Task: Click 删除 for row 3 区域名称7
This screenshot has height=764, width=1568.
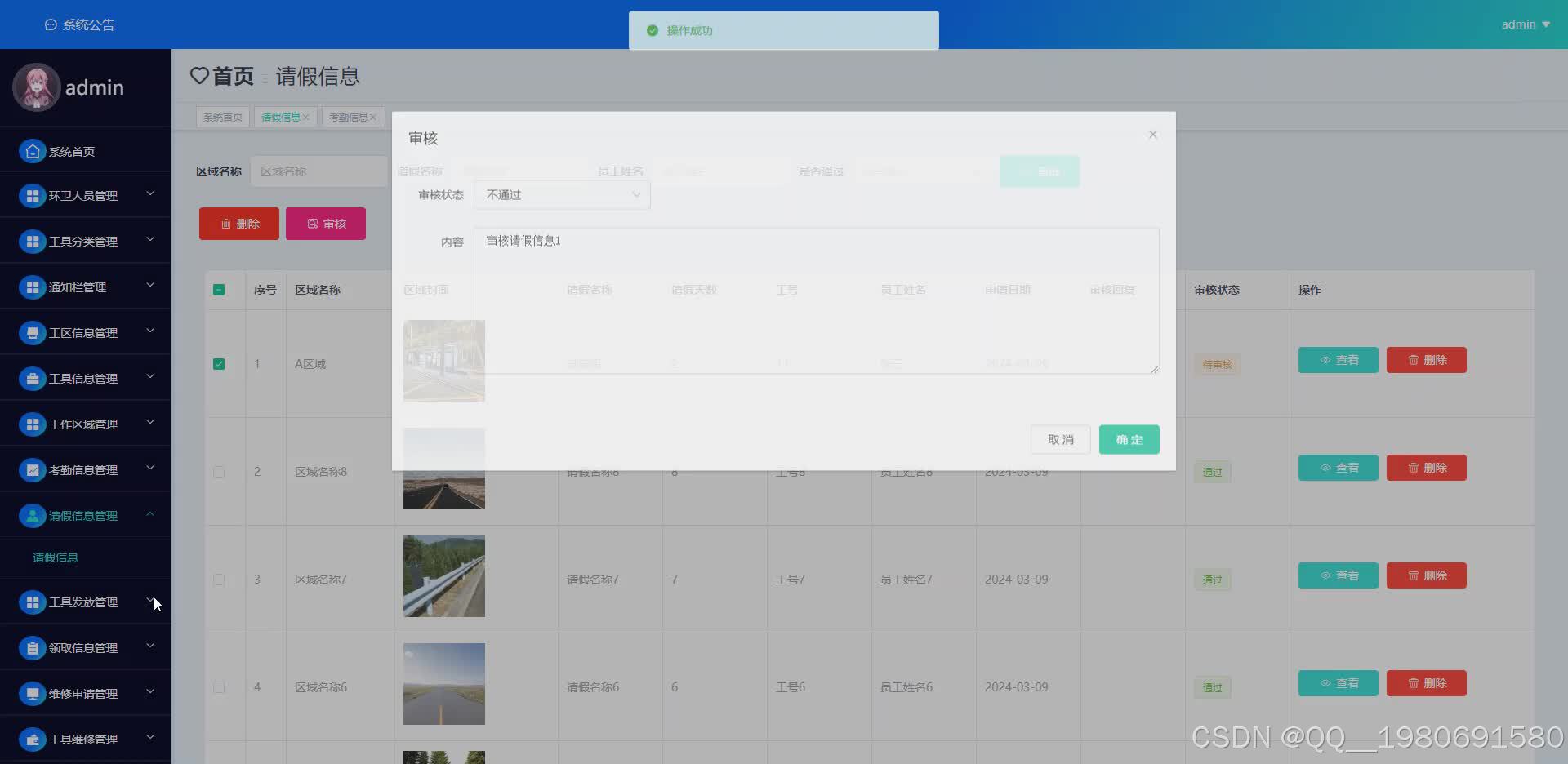Action: [1427, 575]
